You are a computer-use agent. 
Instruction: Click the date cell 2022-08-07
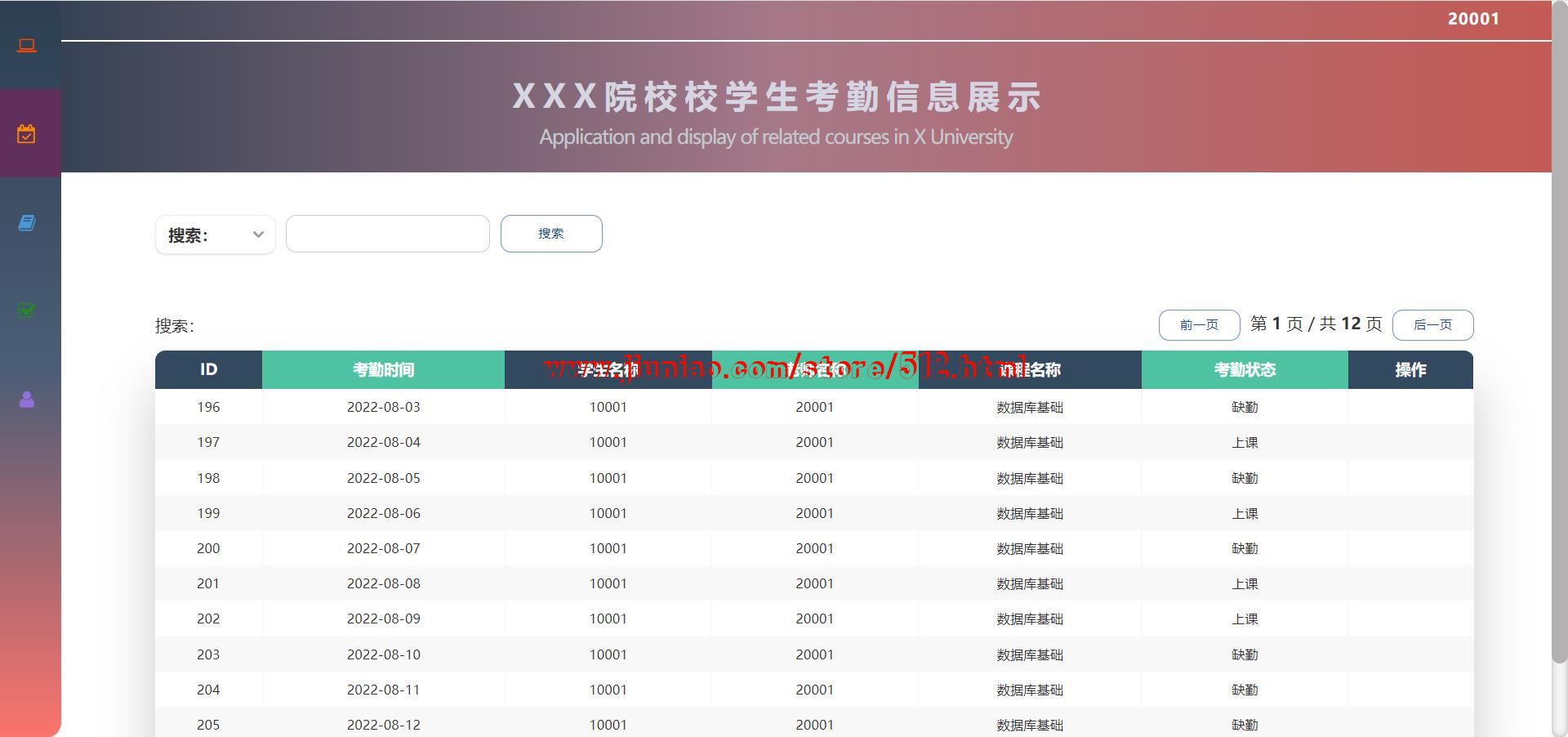(383, 548)
